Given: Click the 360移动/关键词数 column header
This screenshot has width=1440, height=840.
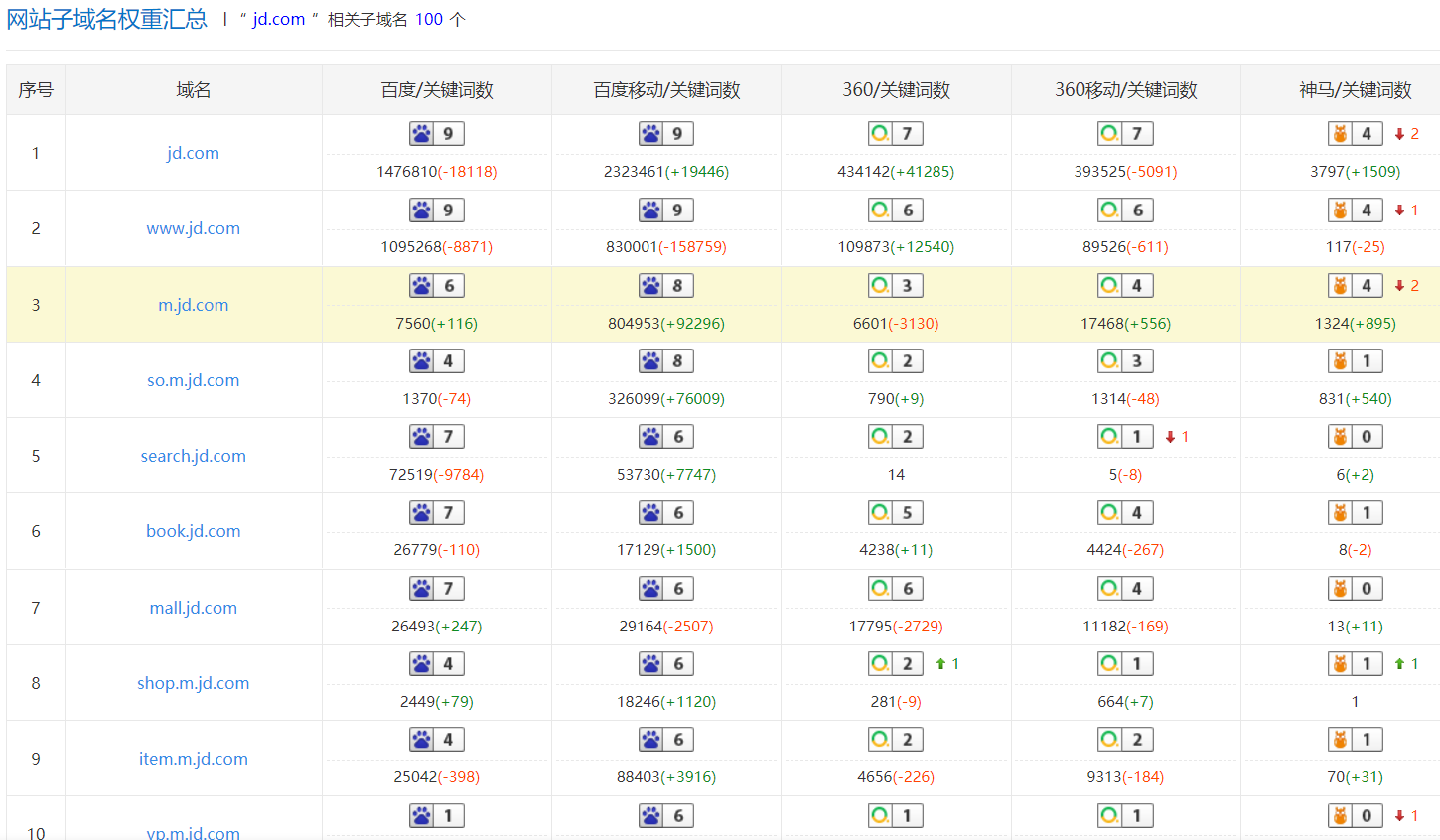Looking at the screenshot, I should pos(1126,90).
